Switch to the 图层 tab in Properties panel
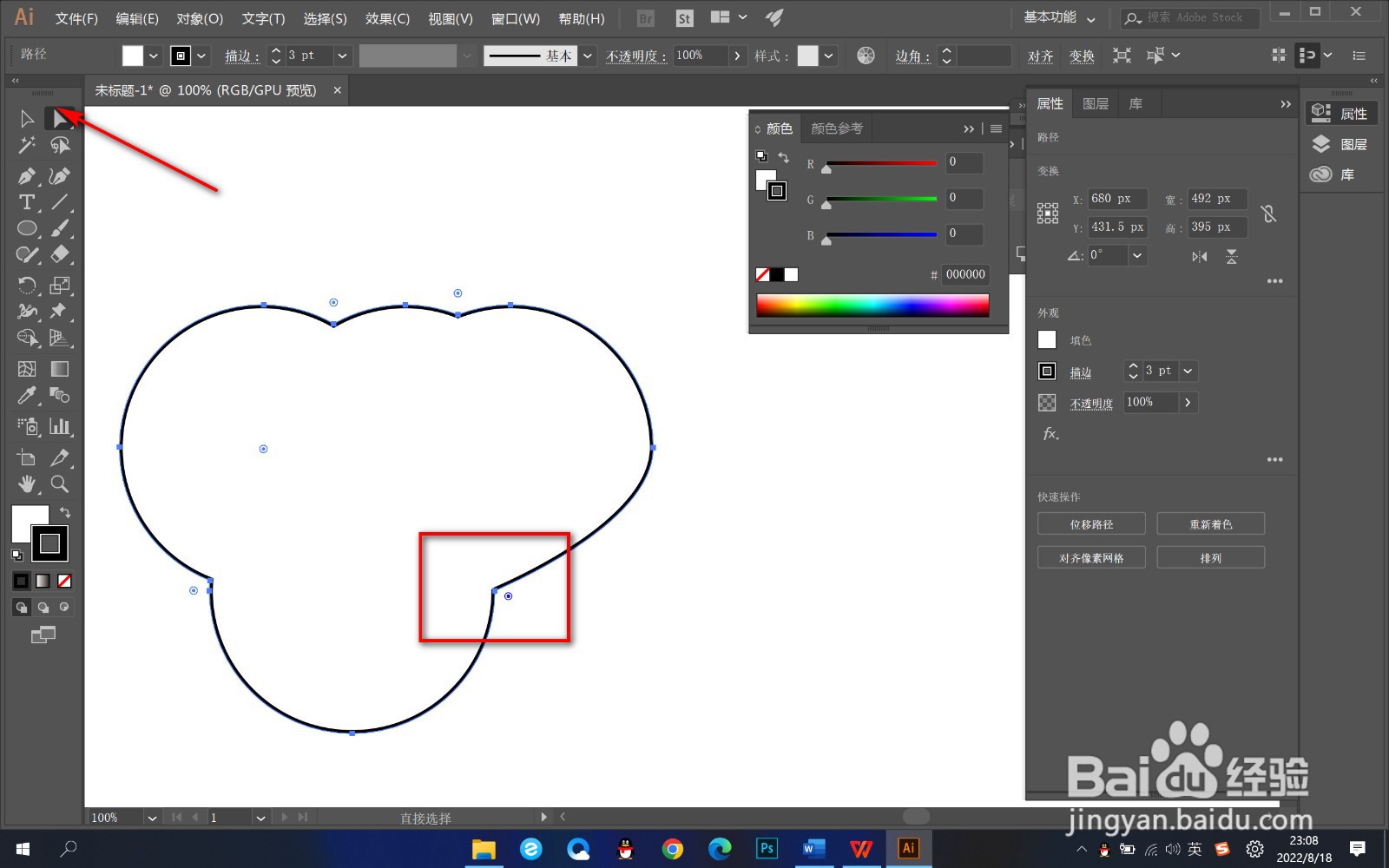Image resolution: width=1389 pixels, height=868 pixels. pyautogui.click(x=1096, y=104)
